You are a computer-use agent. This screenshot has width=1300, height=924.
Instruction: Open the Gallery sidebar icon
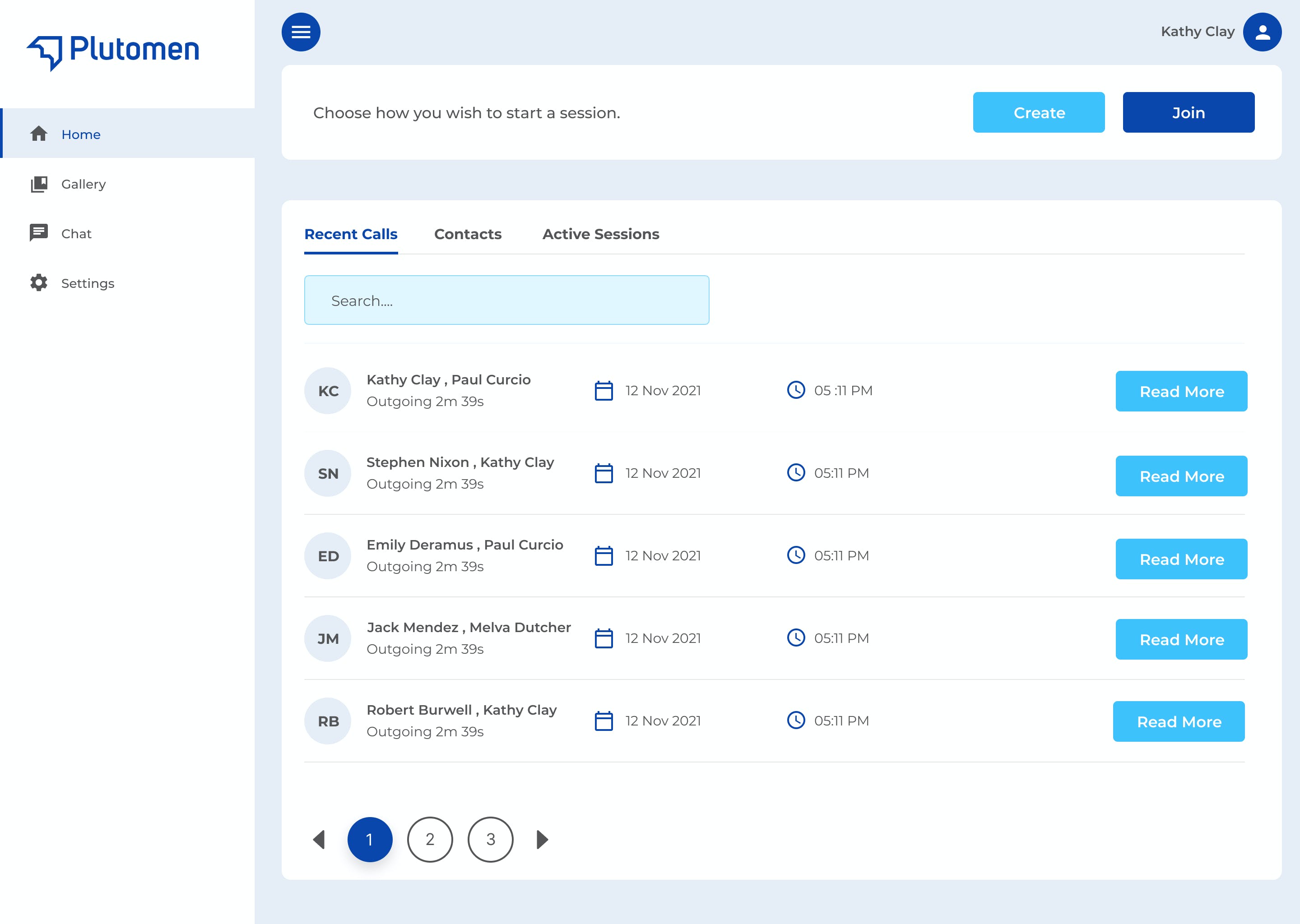point(39,184)
